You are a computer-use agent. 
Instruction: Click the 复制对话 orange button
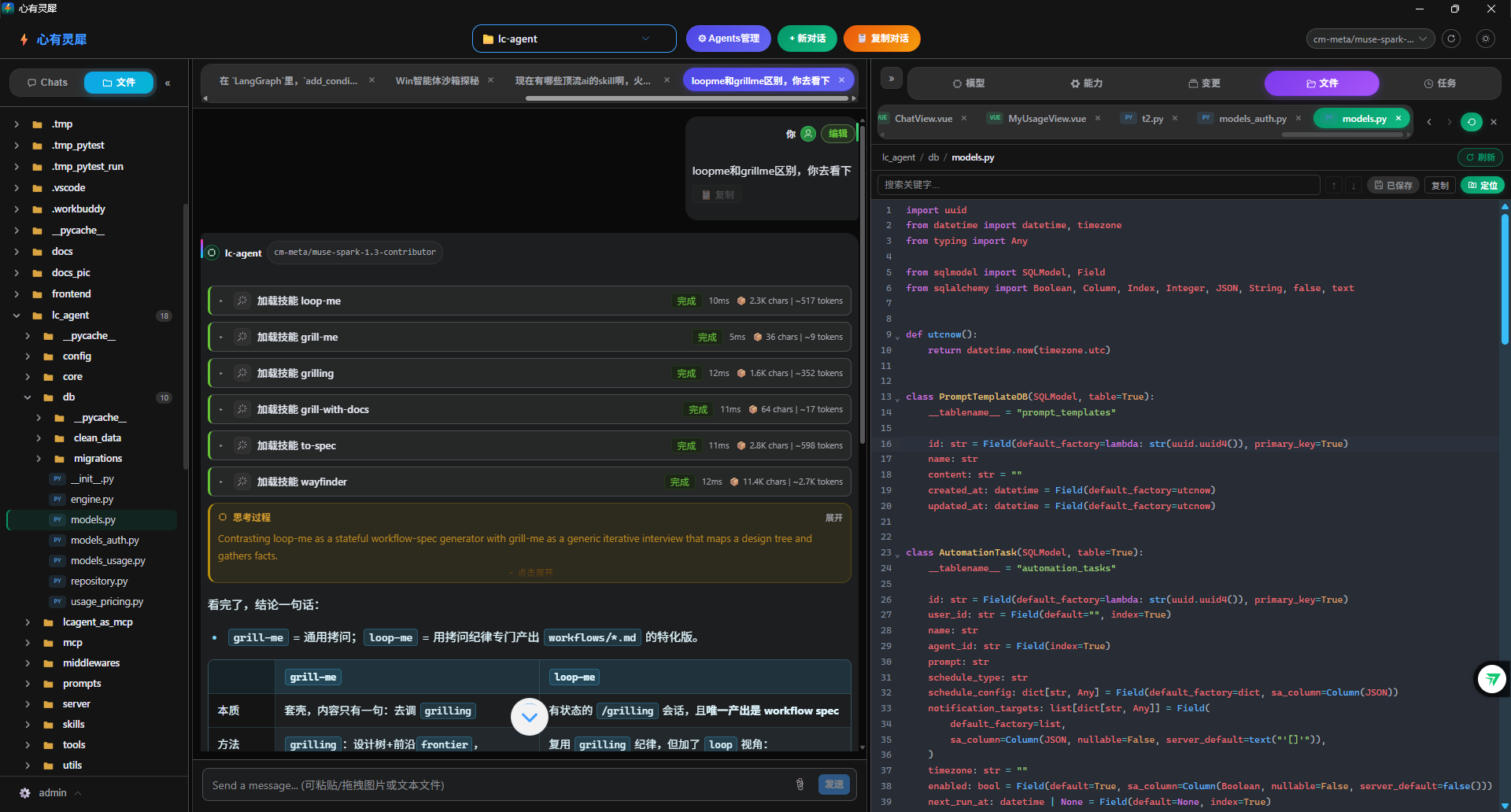pyautogui.click(x=881, y=39)
